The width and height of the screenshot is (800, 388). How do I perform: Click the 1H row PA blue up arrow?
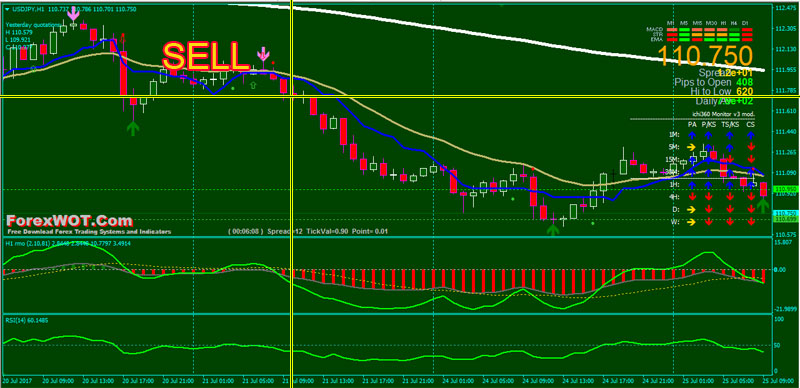coord(691,184)
